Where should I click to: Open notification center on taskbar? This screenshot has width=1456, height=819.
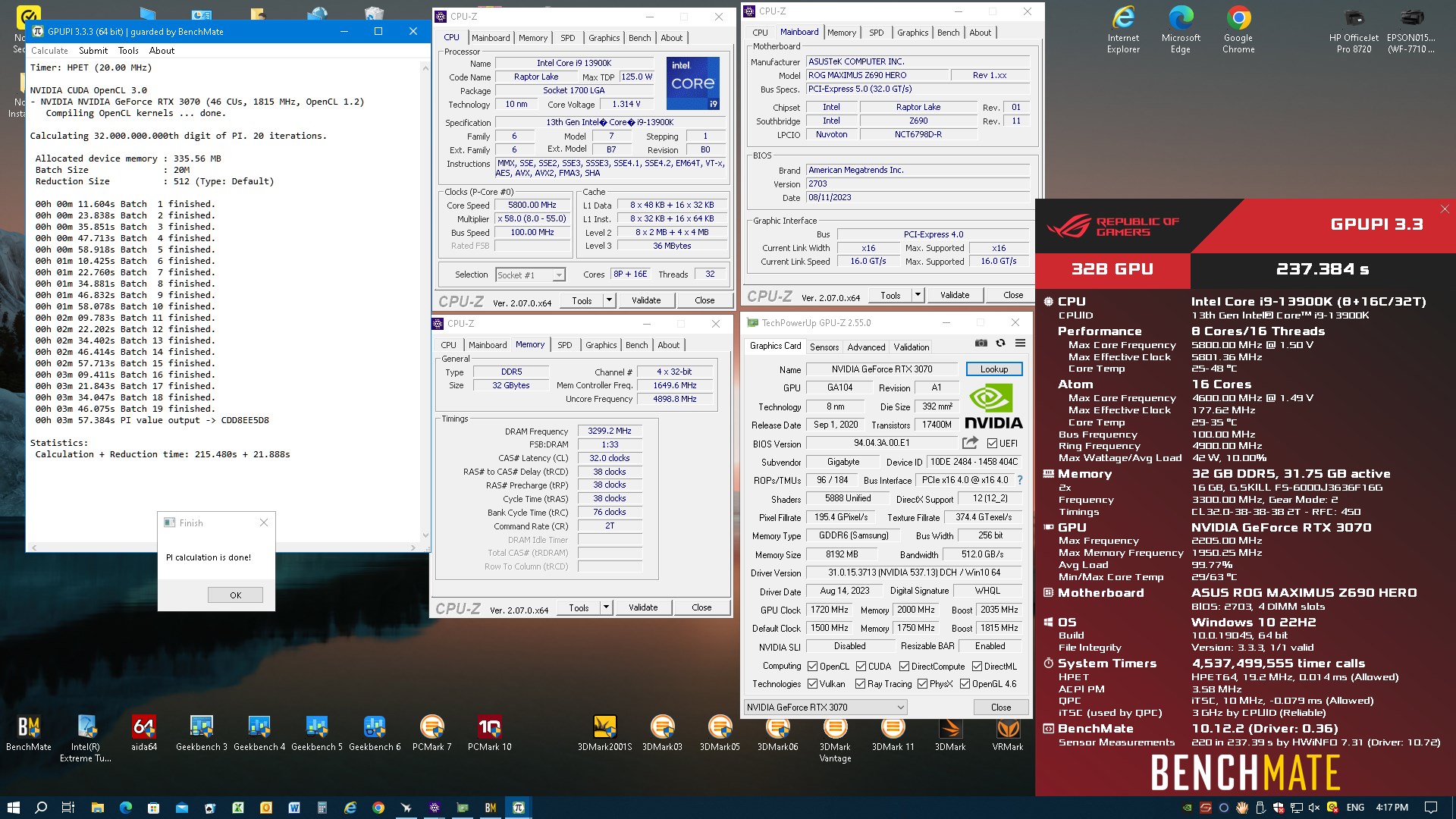1431,808
